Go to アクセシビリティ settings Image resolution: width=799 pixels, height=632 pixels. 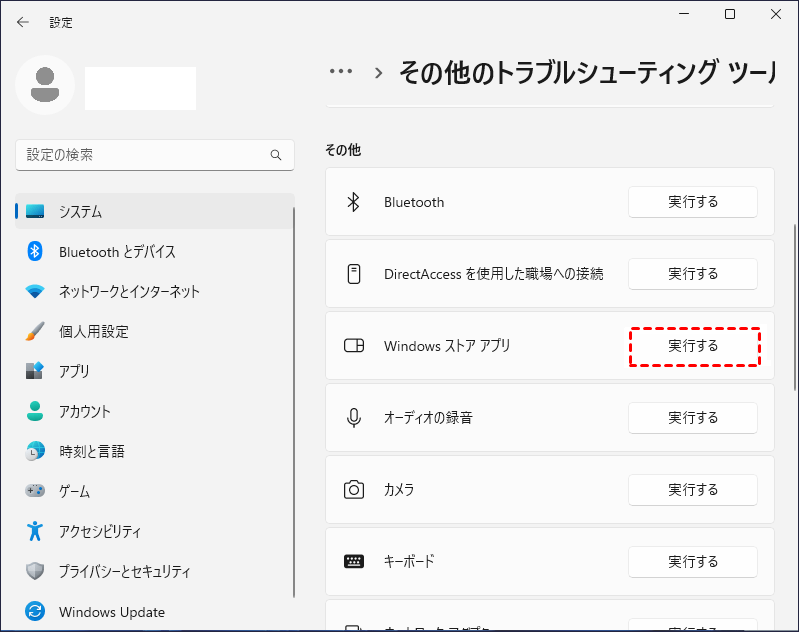coord(100,532)
